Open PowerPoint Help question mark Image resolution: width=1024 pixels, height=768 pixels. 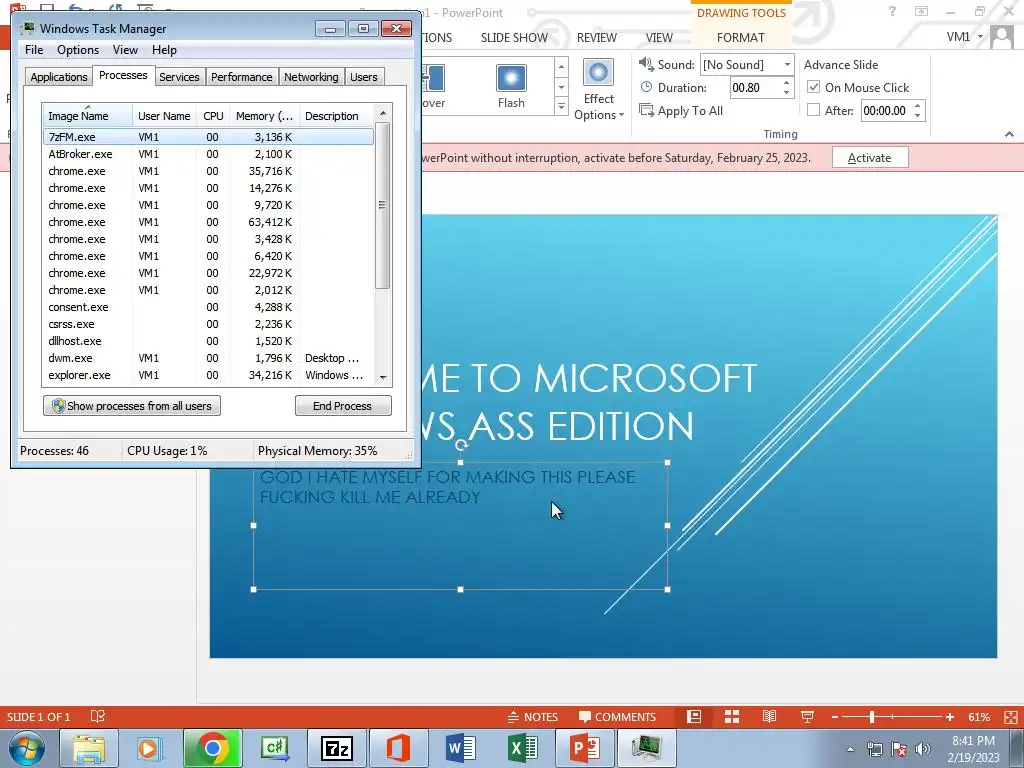892,11
